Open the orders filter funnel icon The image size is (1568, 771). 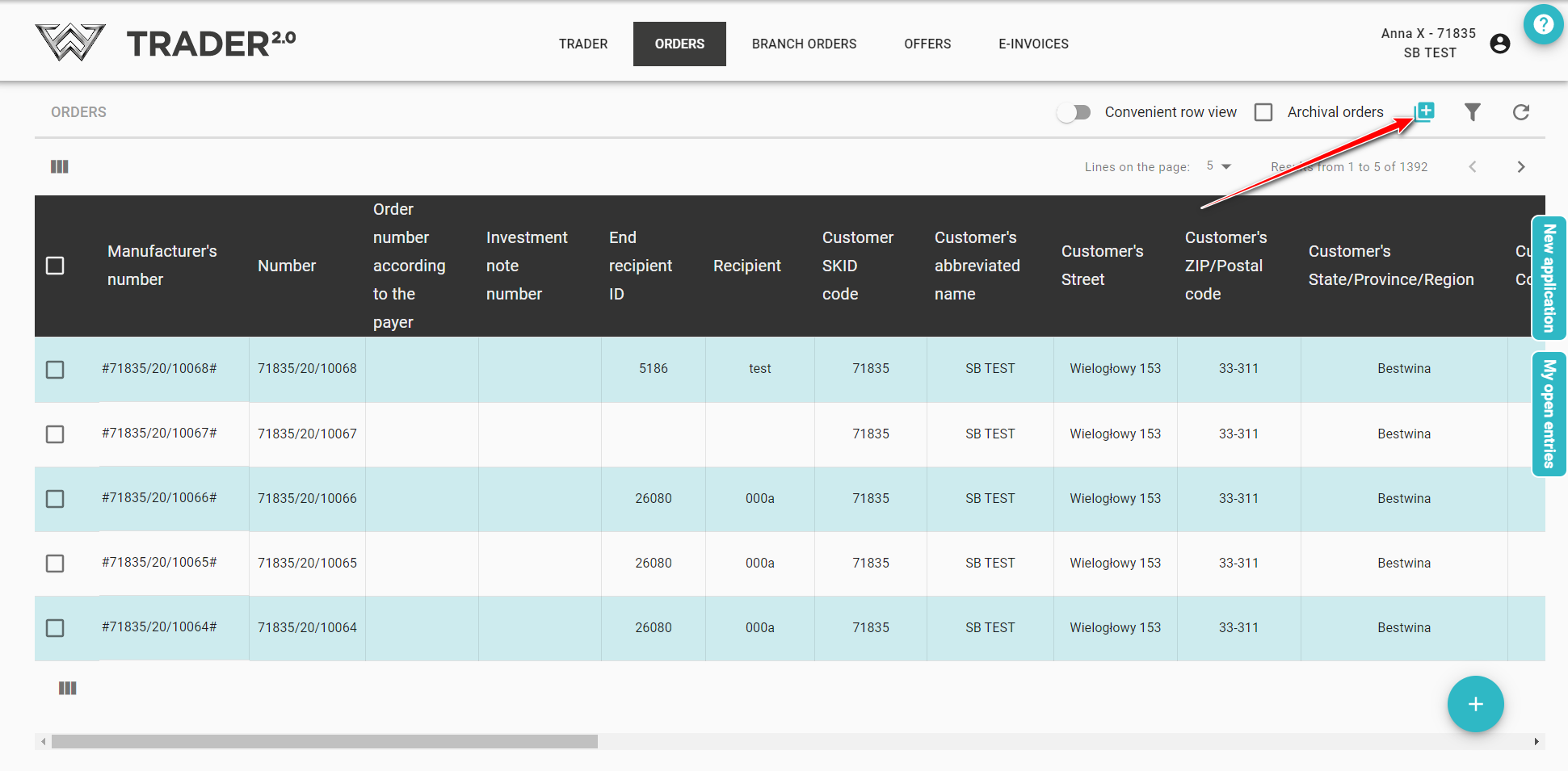pyautogui.click(x=1472, y=112)
